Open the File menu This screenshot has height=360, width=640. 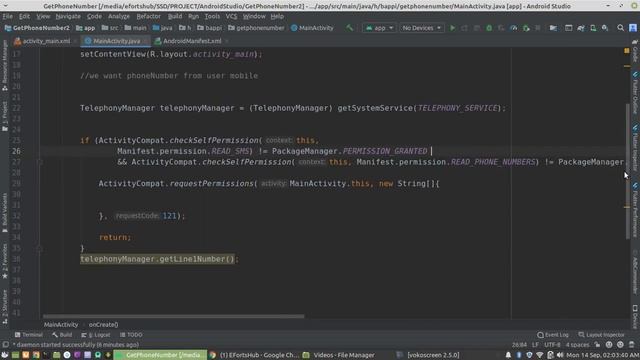pyautogui.click(x=7, y=16)
